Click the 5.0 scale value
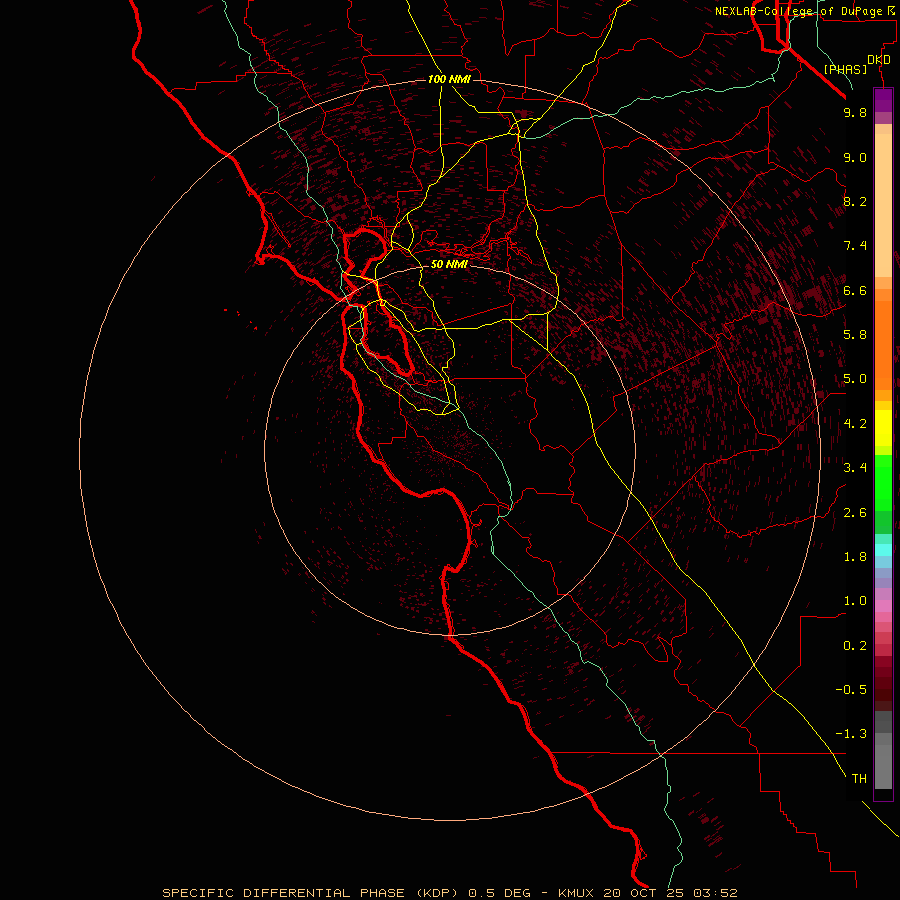Screen dimensions: 900x900 click(855, 379)
